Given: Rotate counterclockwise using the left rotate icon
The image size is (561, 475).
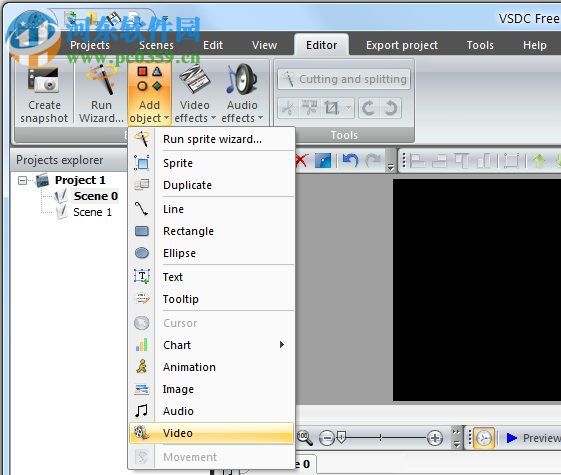Looking at the screenshot, I should pyautogui.click(x=369, y=108).
